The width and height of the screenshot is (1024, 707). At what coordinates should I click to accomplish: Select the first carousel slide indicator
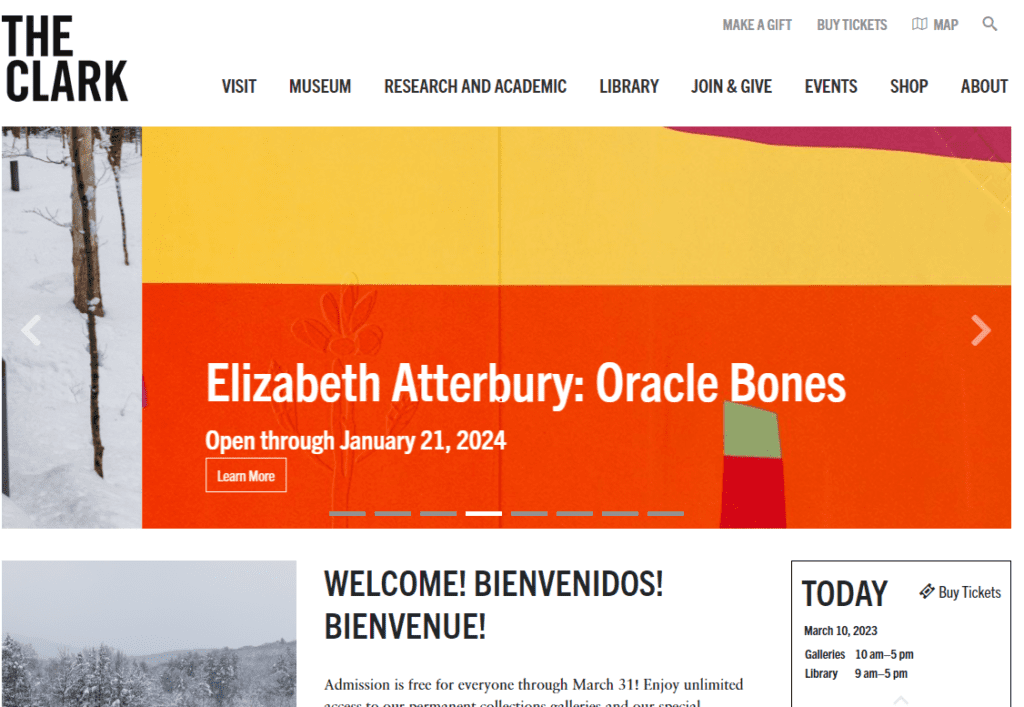(347, 513)
